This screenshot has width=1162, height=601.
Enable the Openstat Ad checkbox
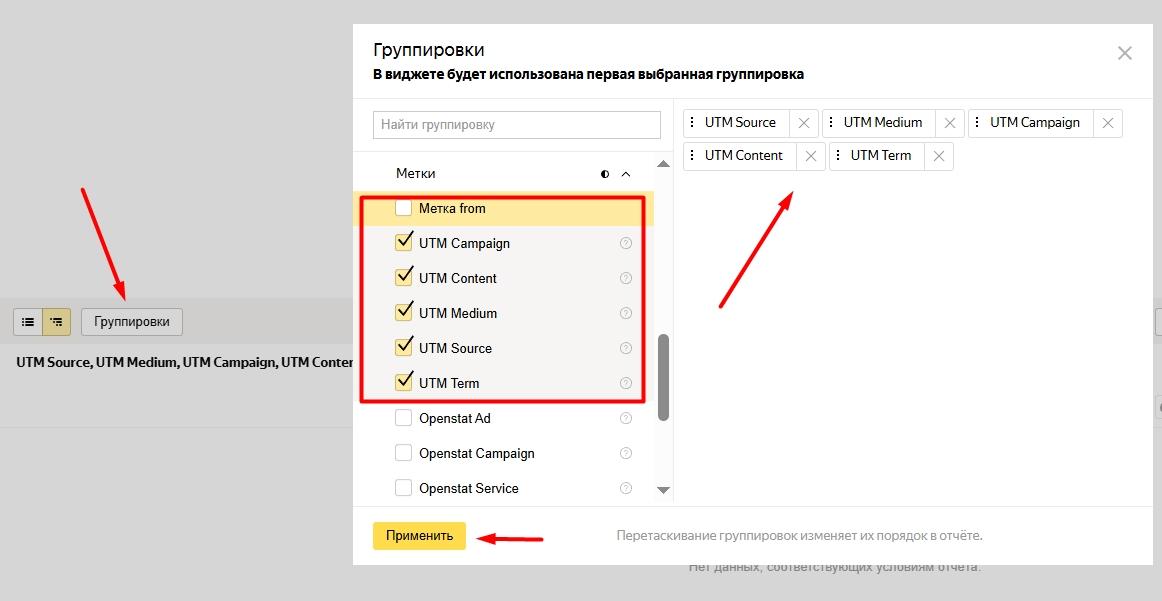pos(404,418)
